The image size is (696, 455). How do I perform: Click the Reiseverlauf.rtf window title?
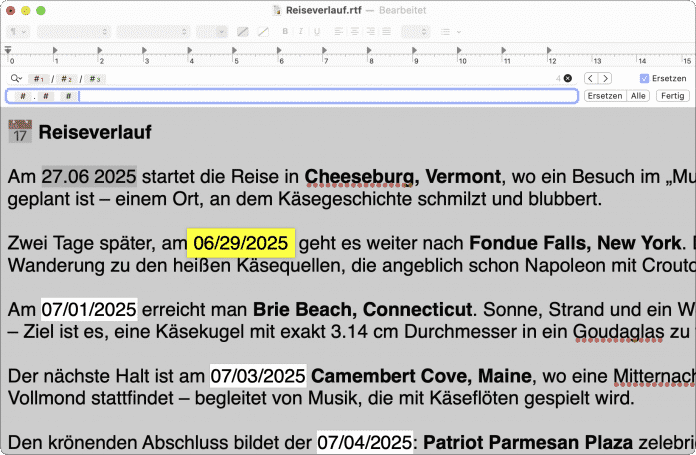click(324, 10)
